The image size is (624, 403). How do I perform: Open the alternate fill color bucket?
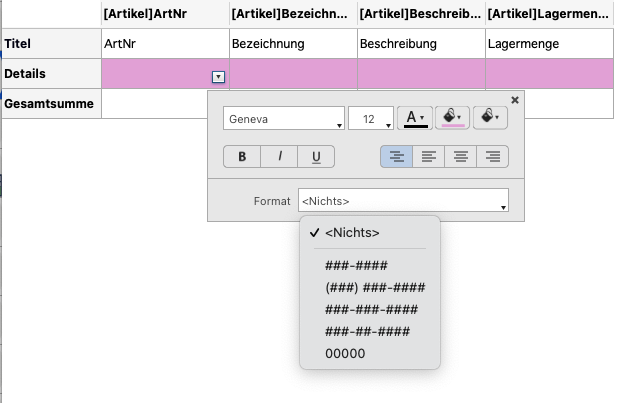489,118
